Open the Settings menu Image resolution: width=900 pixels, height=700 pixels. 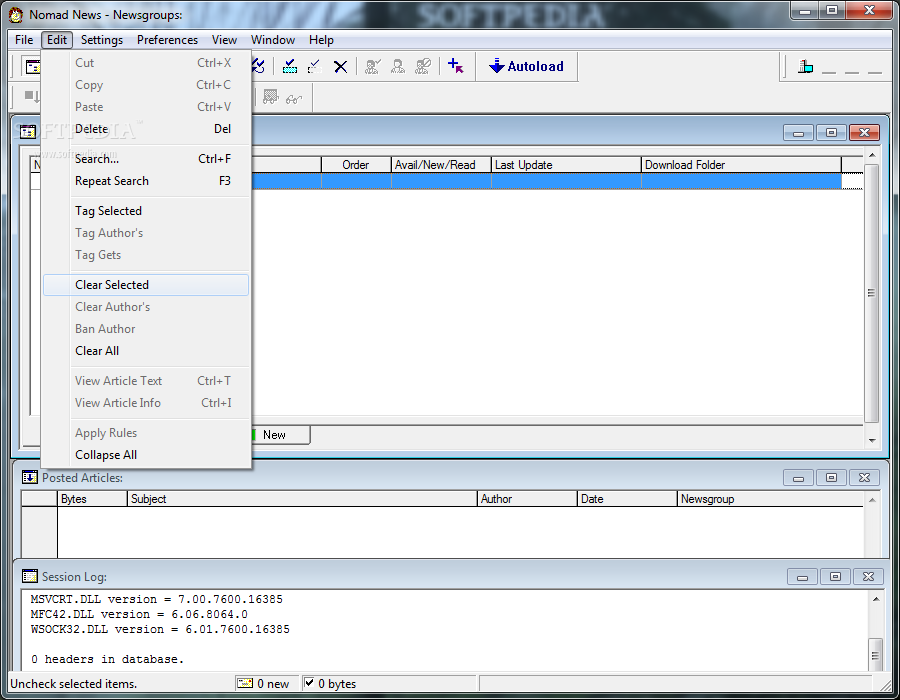point(102,40)
